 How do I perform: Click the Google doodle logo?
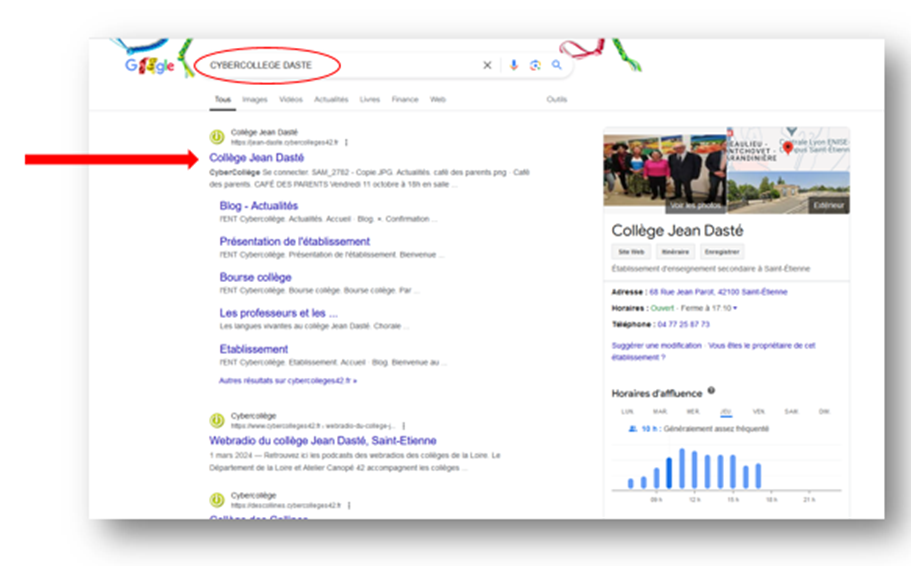tap(150, 66)
